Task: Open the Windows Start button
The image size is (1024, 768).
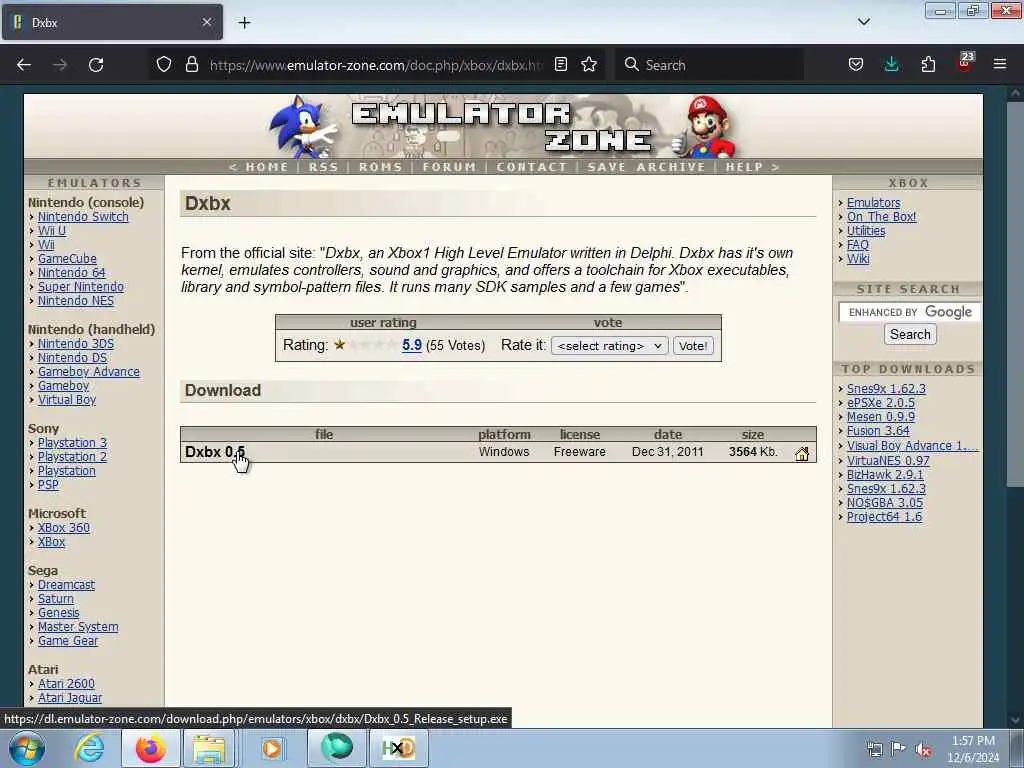Action: click(x=27, y=748)
